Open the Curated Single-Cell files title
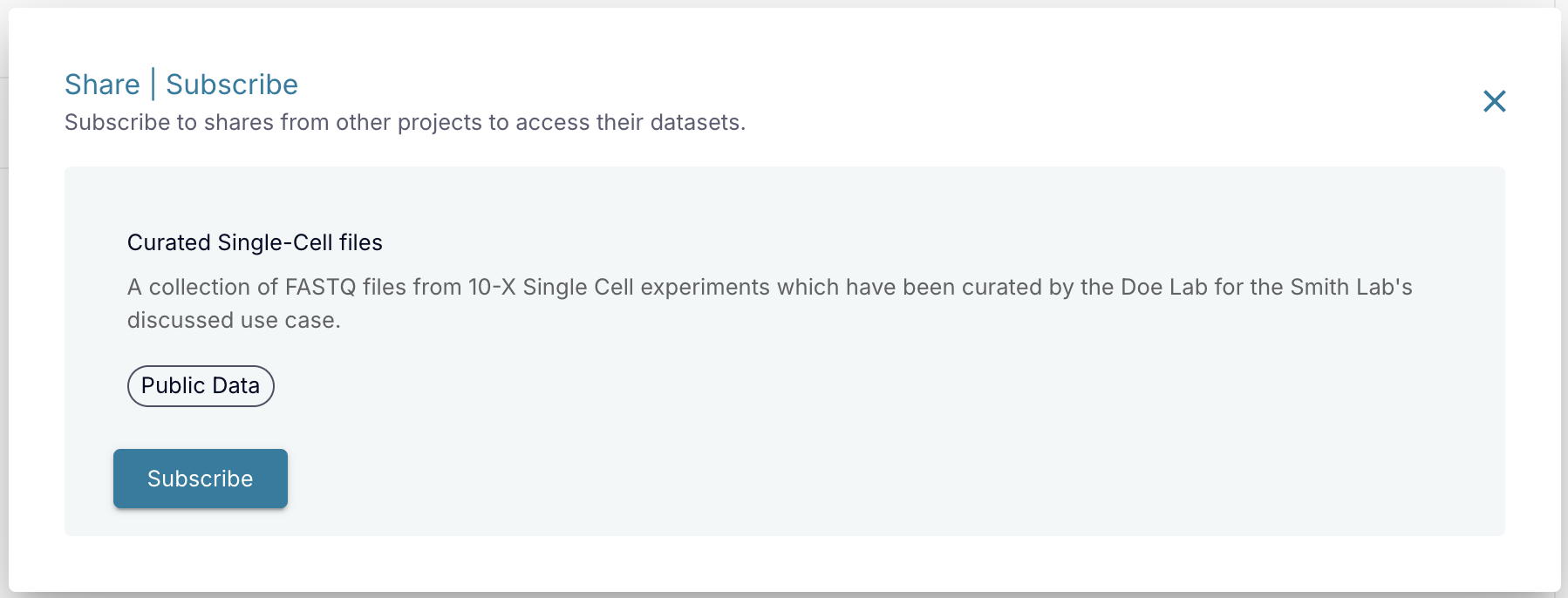 click(255, 242)
